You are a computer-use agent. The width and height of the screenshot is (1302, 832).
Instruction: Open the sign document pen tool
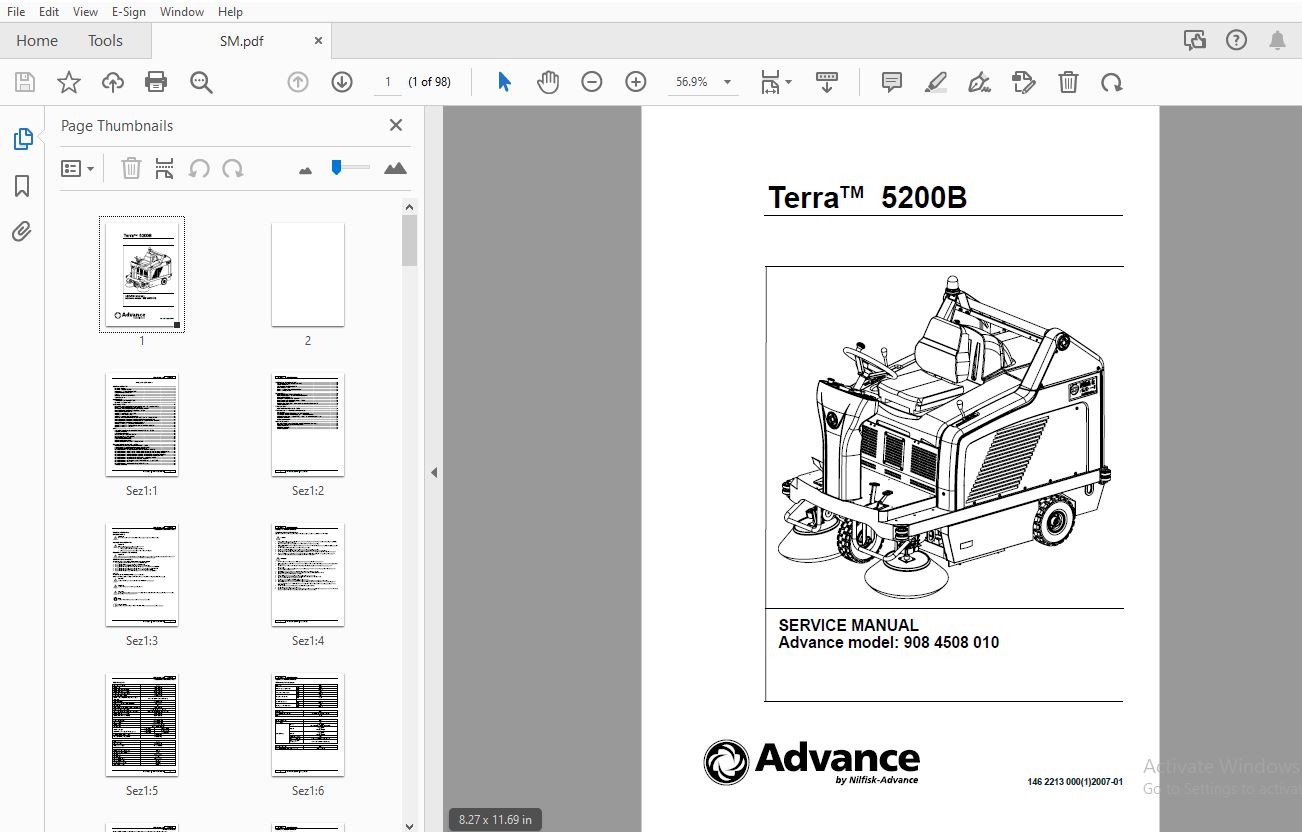(980, 82)
